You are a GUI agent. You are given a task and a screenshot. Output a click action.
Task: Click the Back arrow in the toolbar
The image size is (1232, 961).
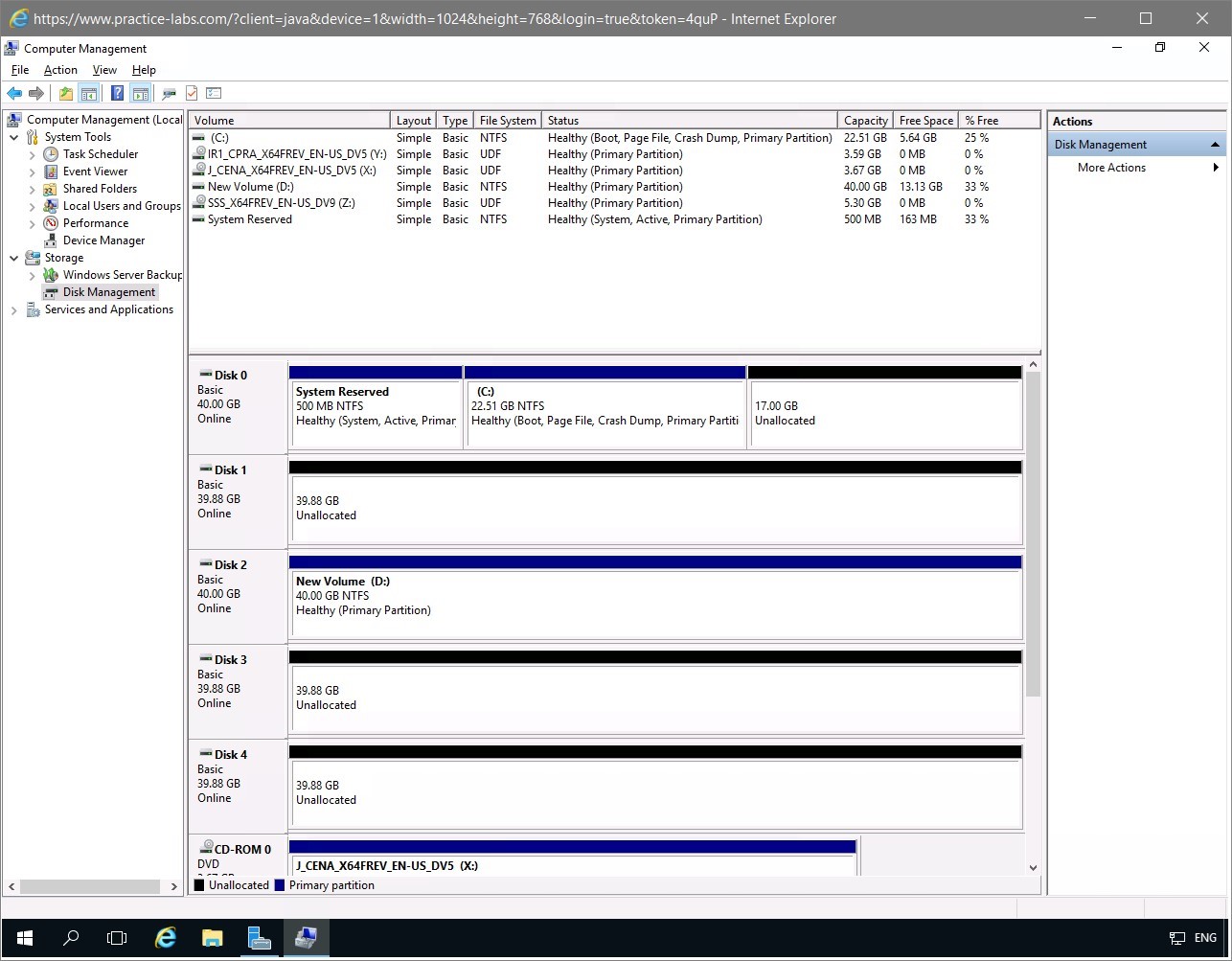pyautogui.click(x=14, y=93)
